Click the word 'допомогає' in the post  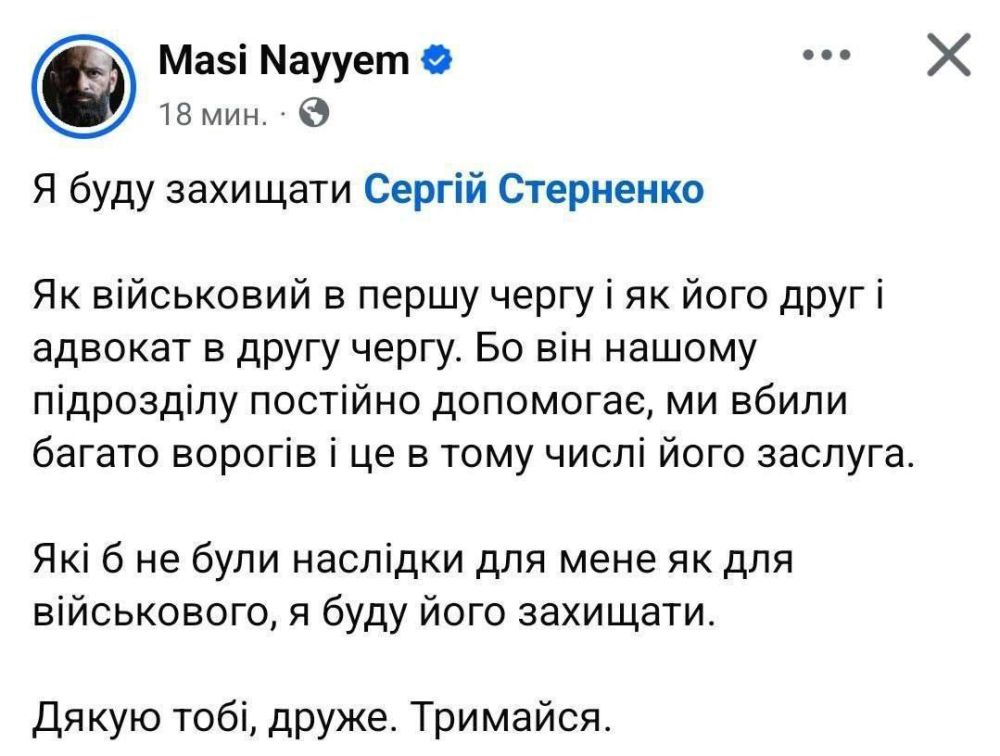(541, 405)
